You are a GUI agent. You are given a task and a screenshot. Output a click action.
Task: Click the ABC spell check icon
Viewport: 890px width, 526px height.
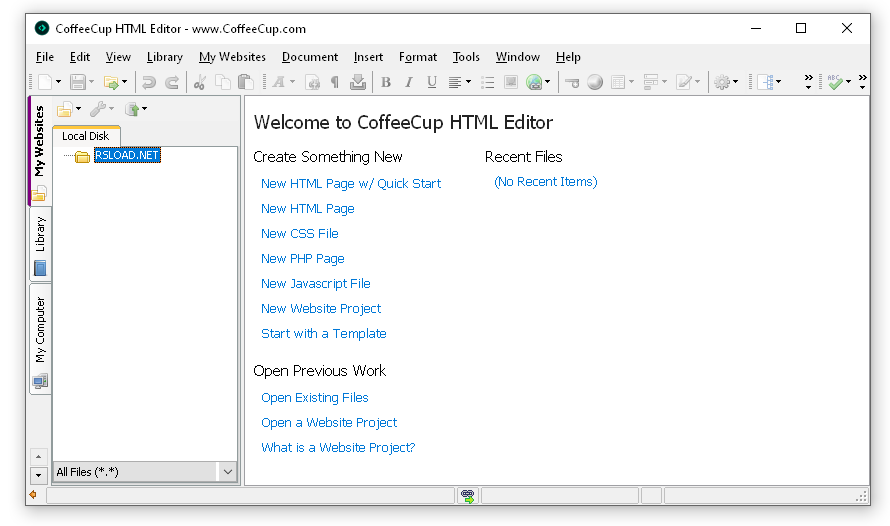coord(835,82)
